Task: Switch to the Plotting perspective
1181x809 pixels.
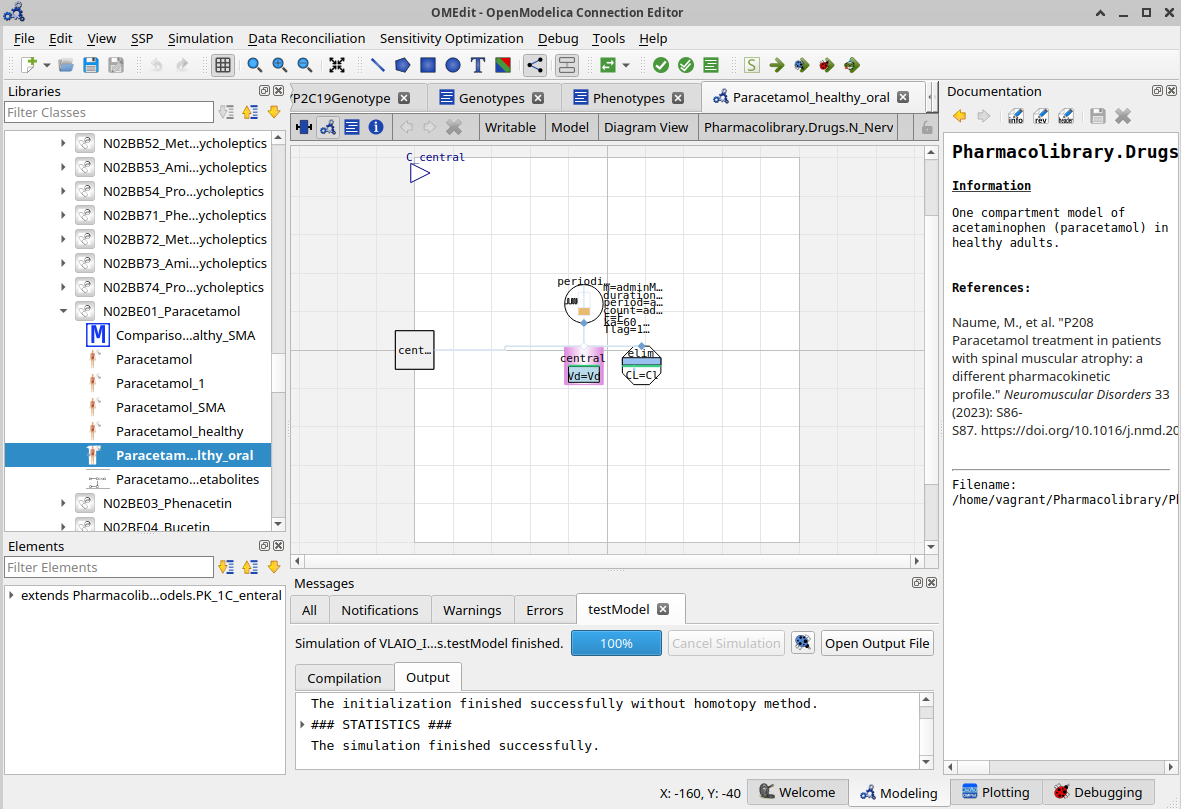Action: tap(995, 792)
